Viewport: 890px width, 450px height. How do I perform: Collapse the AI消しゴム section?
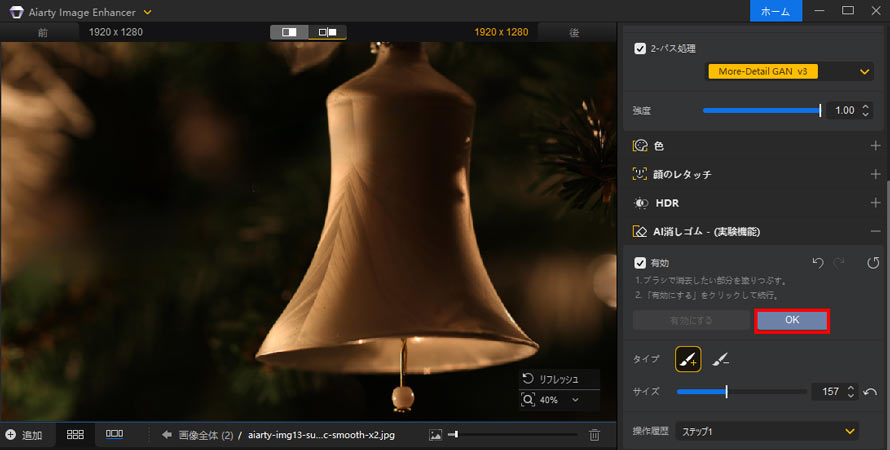pos(875,231)
